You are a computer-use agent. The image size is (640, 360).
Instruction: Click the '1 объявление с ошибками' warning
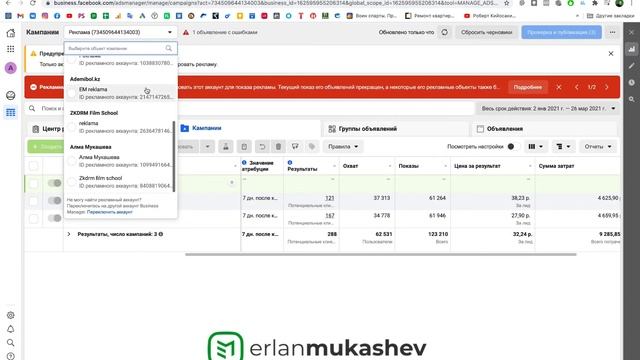[220, 32]
